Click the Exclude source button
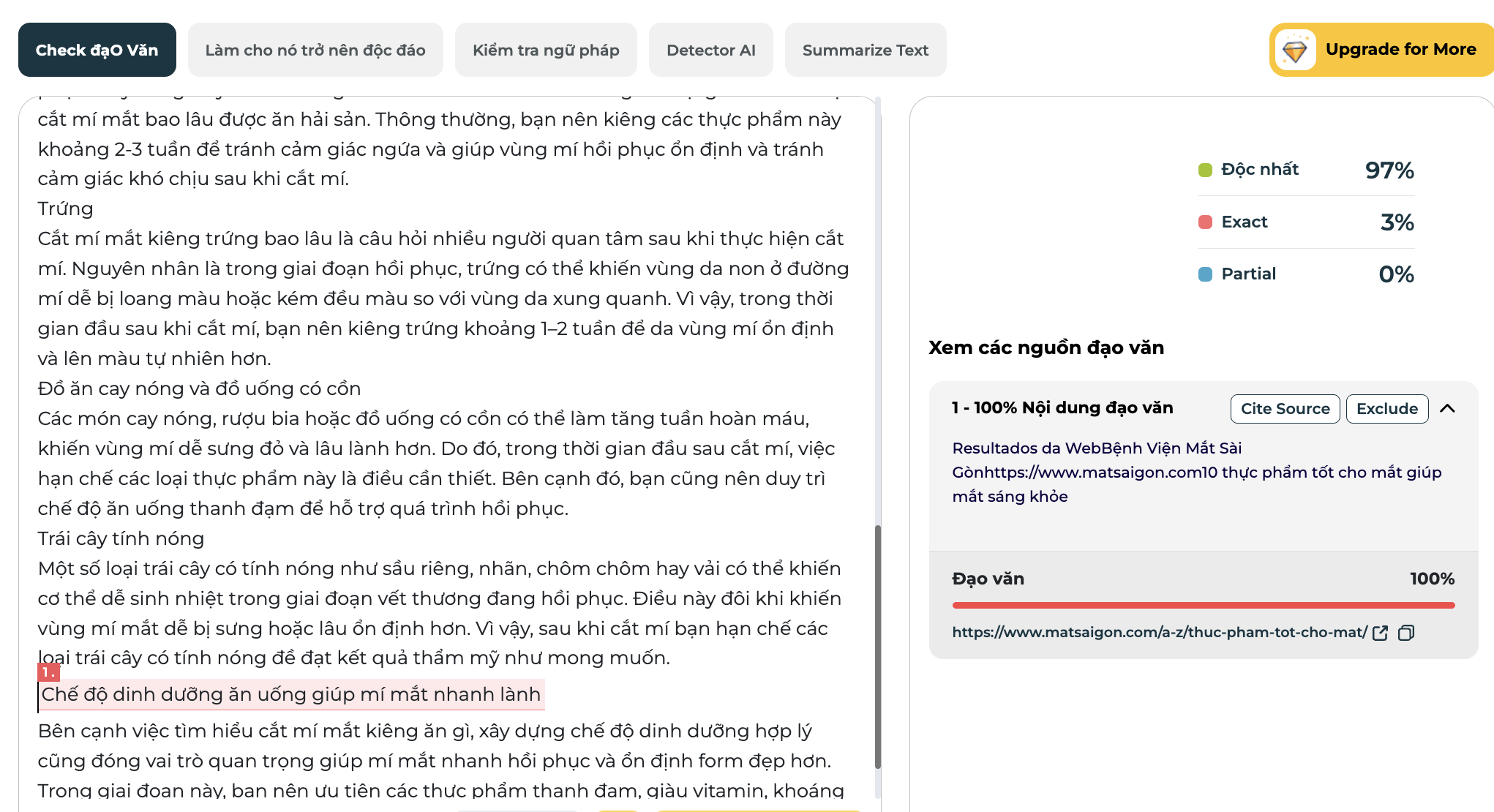 coord(1386,409)
